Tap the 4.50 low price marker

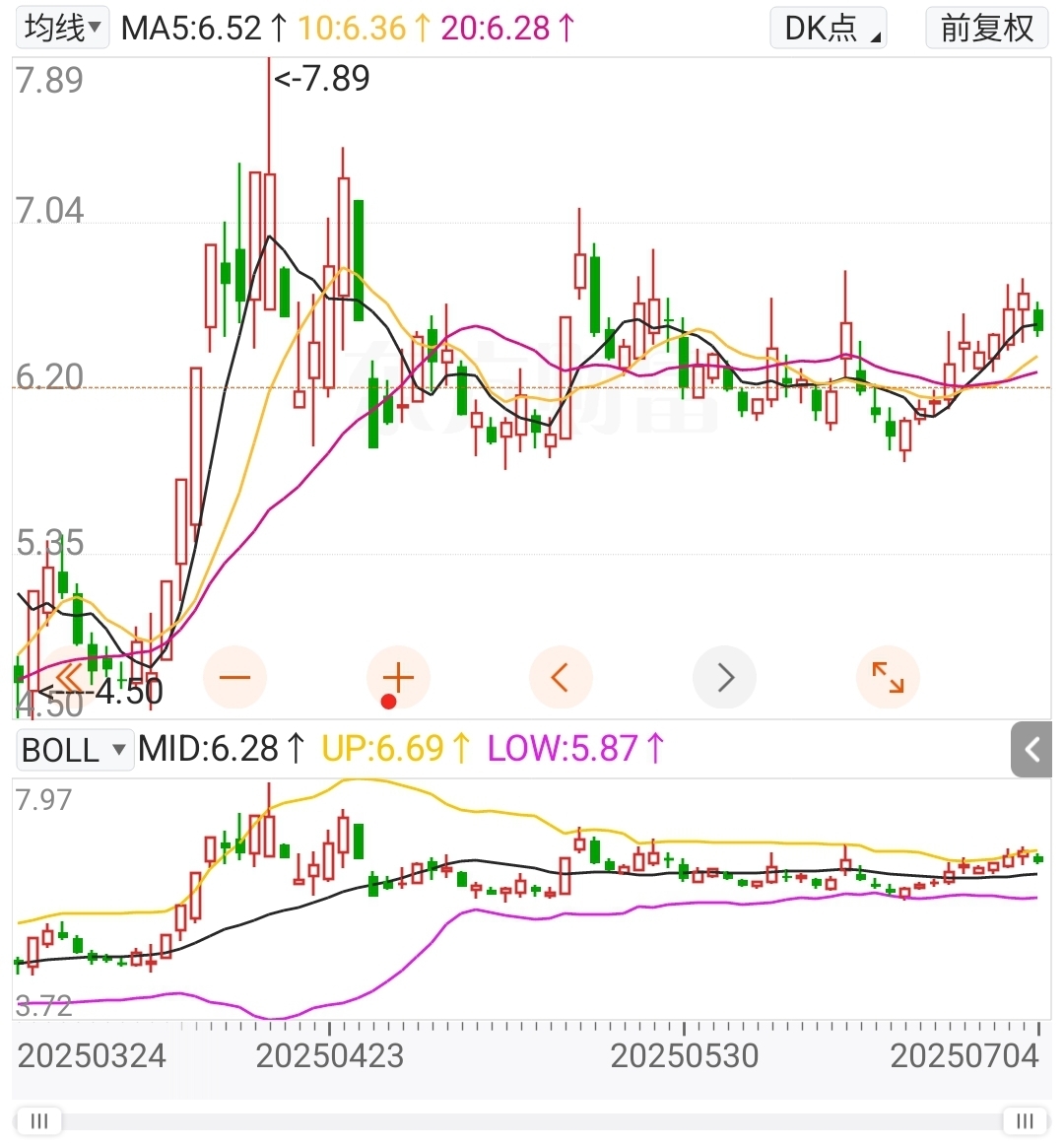(x=101, y=691)
